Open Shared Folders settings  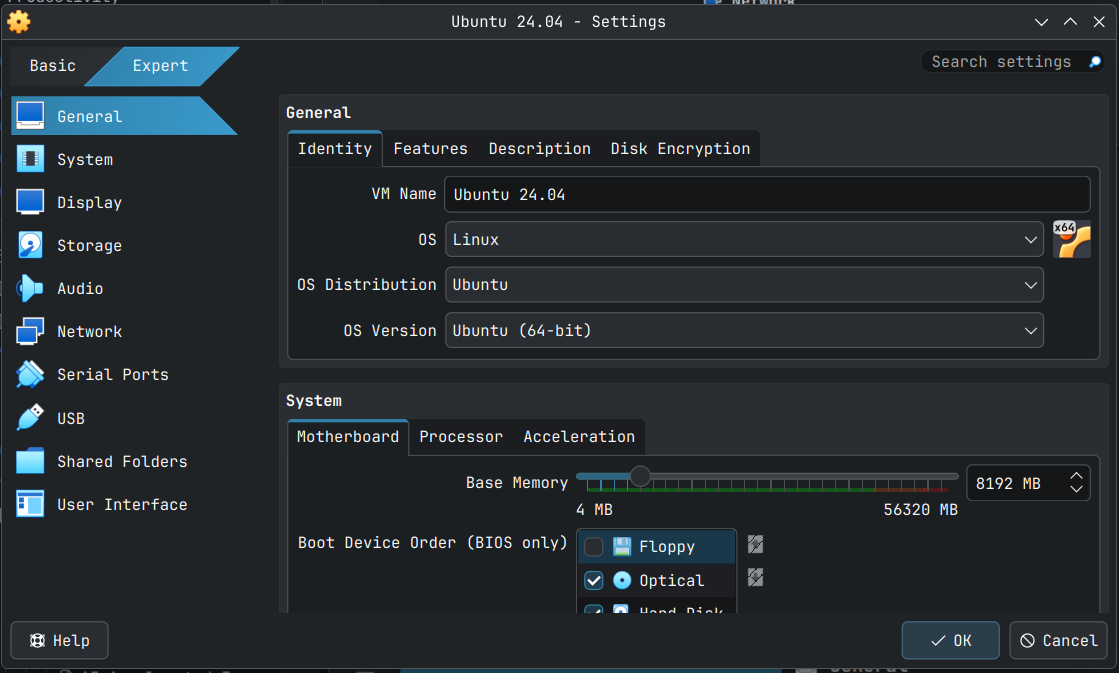(x=122, y=462)
